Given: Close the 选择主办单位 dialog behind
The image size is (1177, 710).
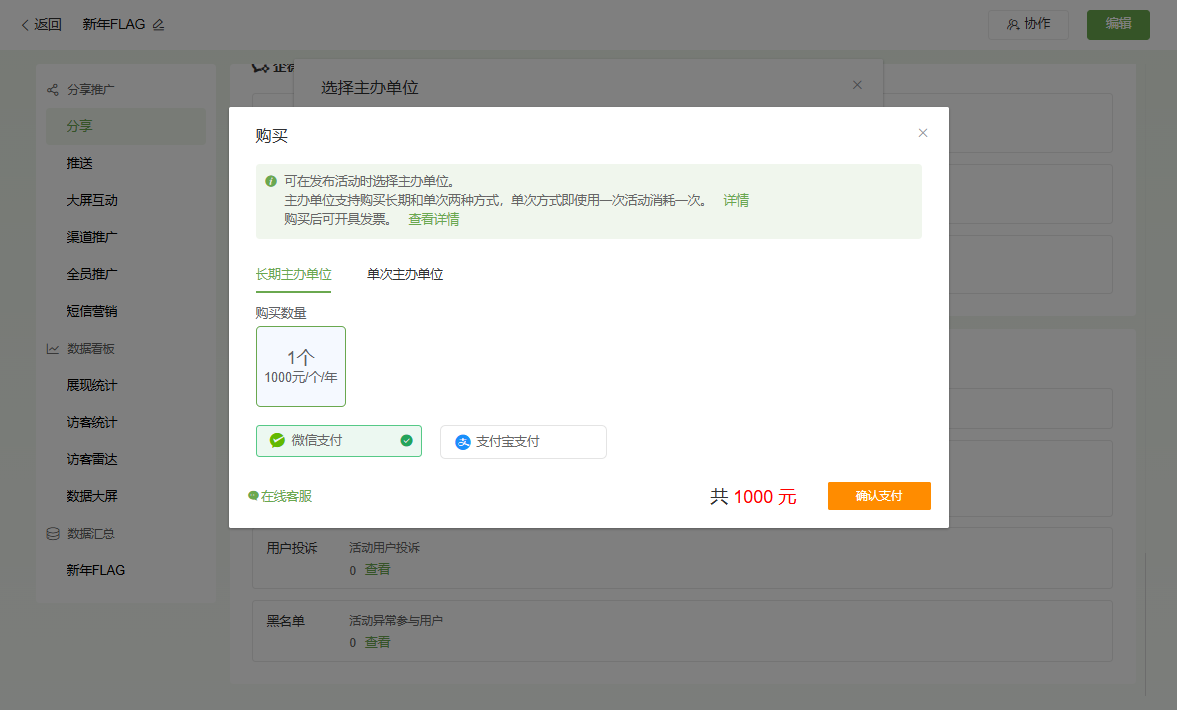Looking at the screenshot, I should (x=856, y=86).
